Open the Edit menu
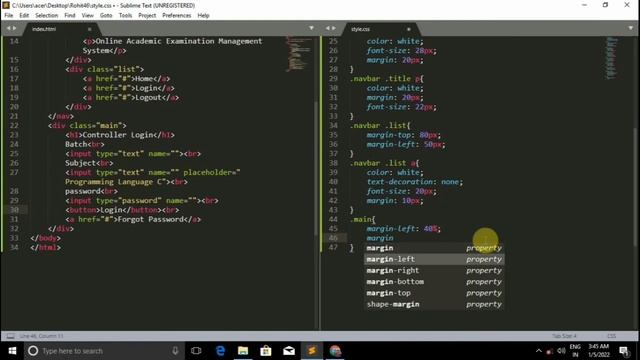 24,16
